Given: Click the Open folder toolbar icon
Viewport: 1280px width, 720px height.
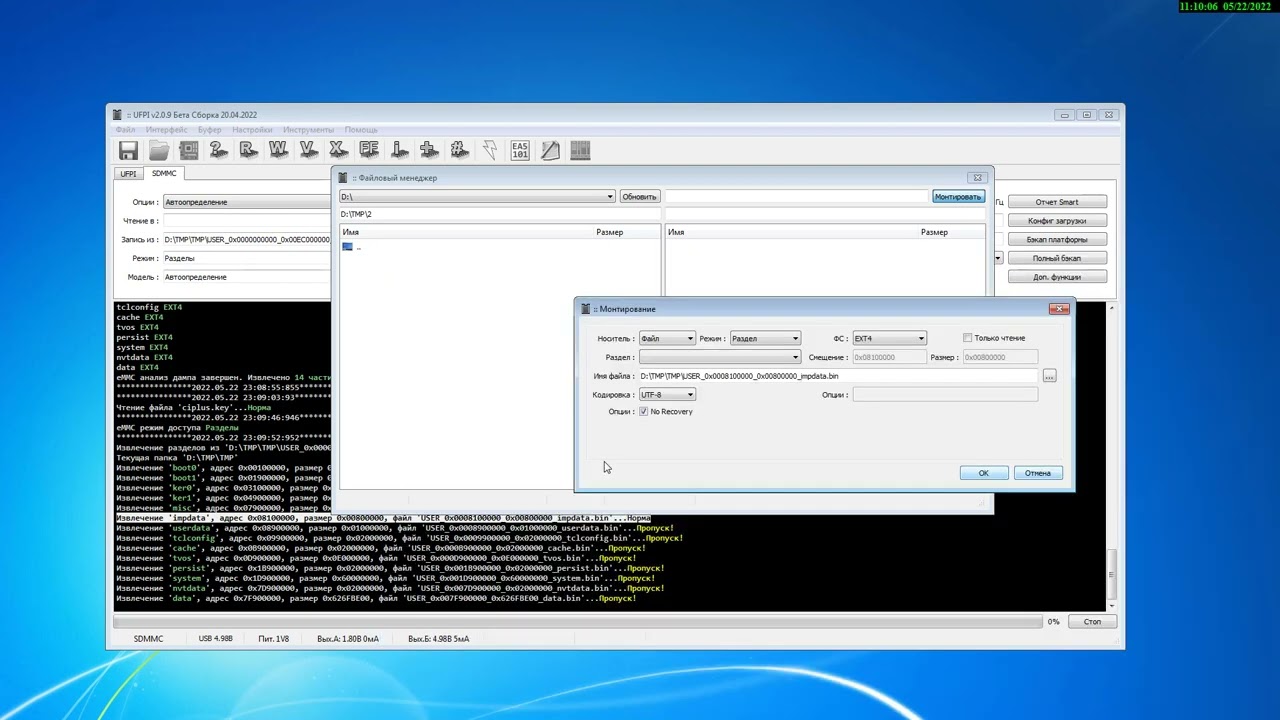Looking at the screenshot, I should 159,150.
